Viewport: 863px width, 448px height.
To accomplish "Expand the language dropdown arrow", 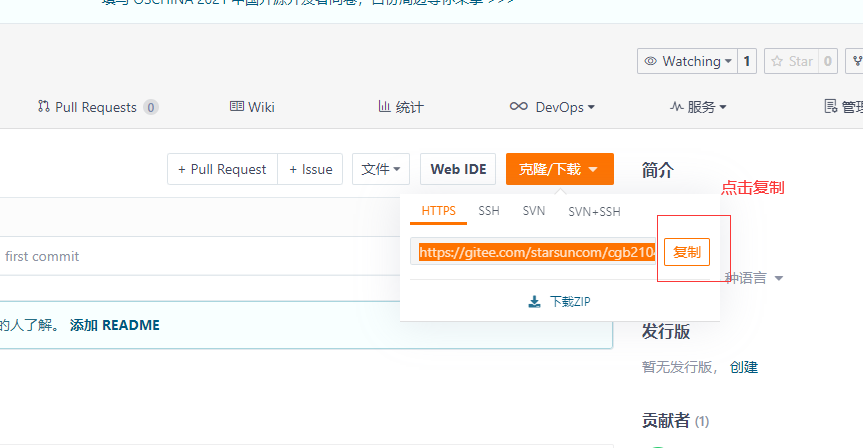I will coord(779,278).
